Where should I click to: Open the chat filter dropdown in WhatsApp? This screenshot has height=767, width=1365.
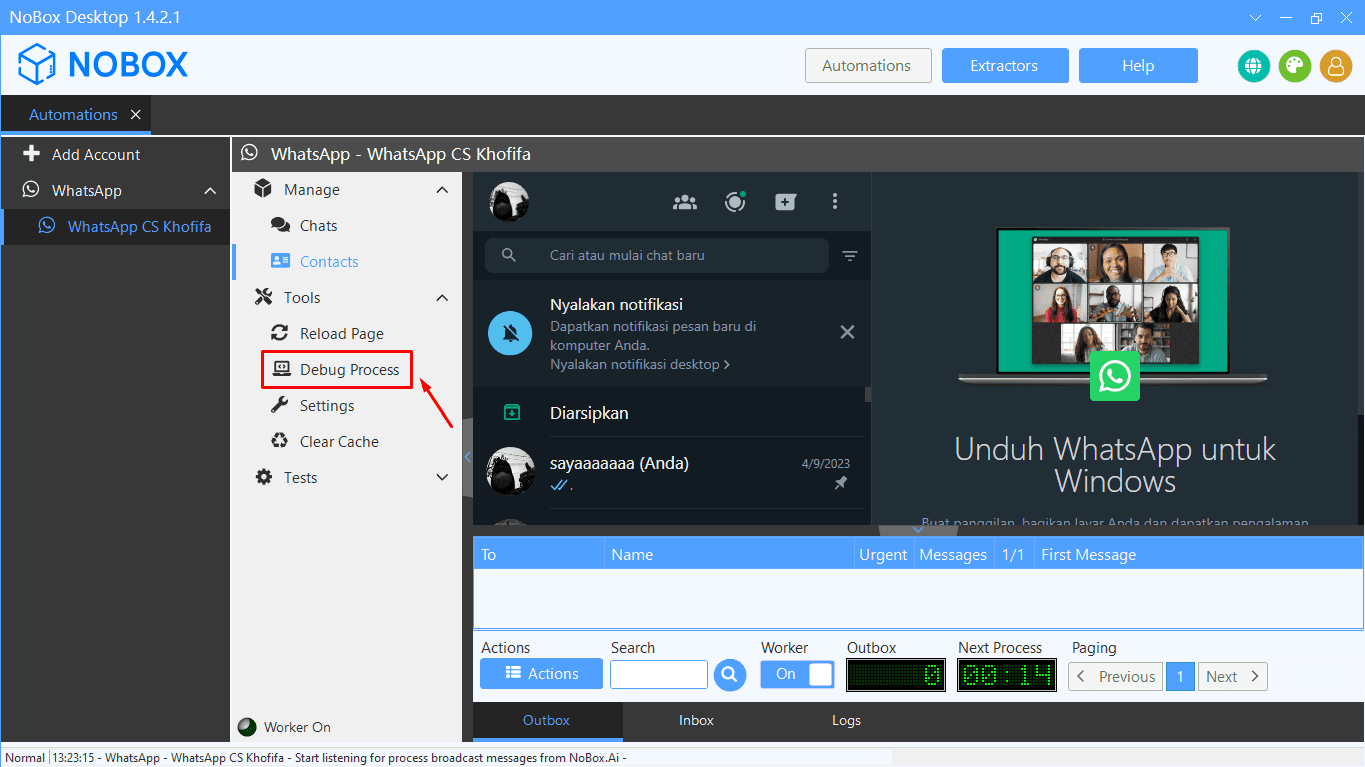click(x=849, y=255)
